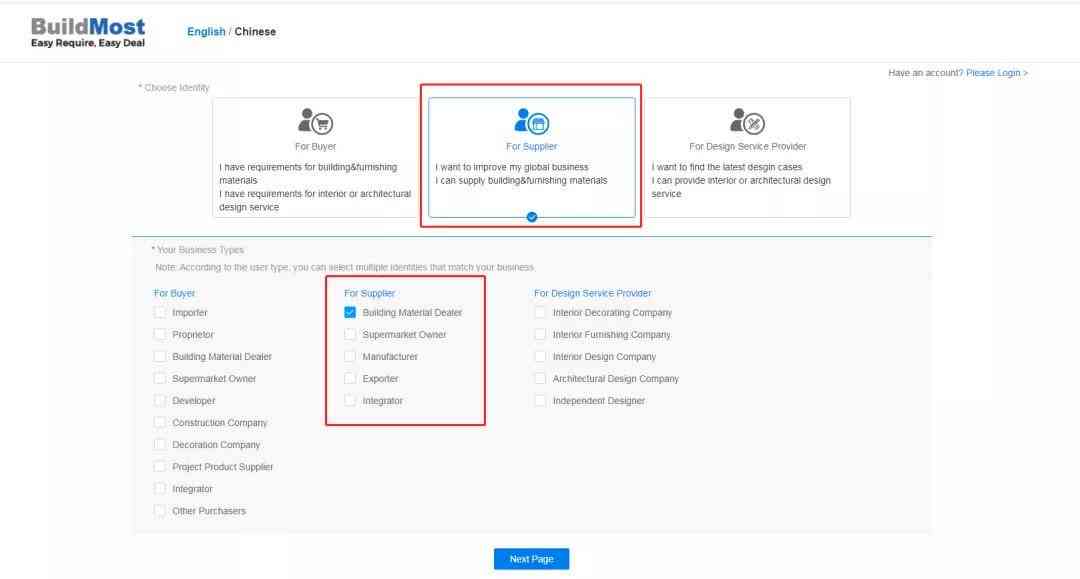This screenshot has height=579, width=1080.
Task: Check Building Material Dealer under For Buyer
Action: pos(160,357)
